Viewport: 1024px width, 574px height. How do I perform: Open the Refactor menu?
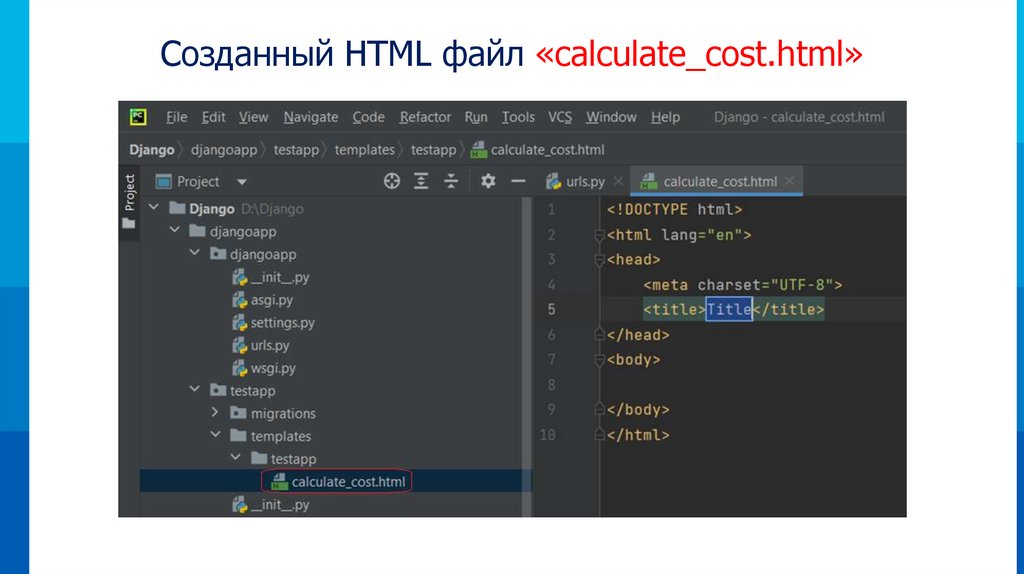pyautogui.click(x=425, y=117)
